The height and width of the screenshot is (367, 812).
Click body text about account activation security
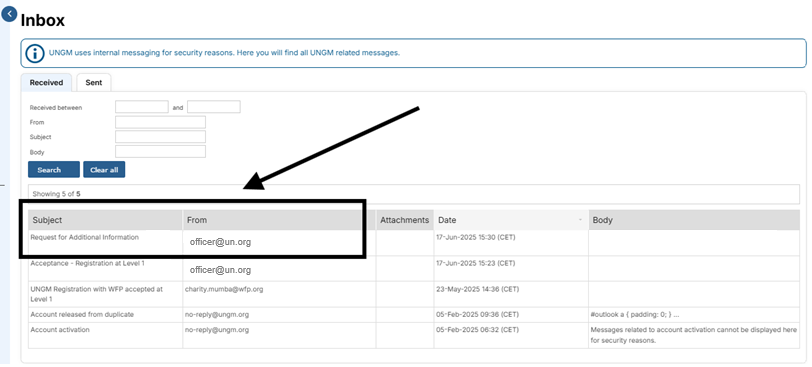click(693, 335)
